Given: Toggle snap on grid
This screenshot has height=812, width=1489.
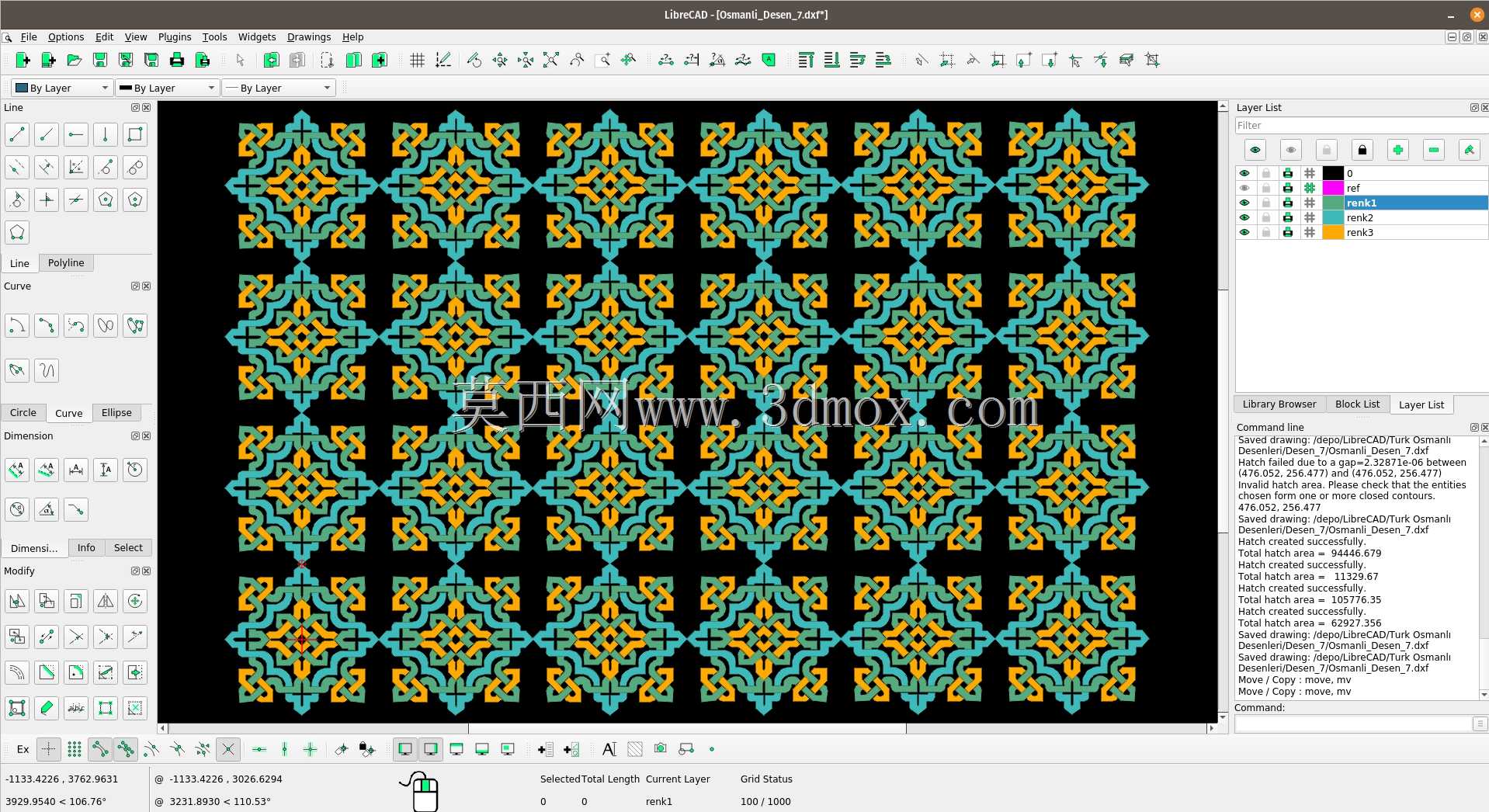Looking at the screenshot, I should (x=75, y=749).
